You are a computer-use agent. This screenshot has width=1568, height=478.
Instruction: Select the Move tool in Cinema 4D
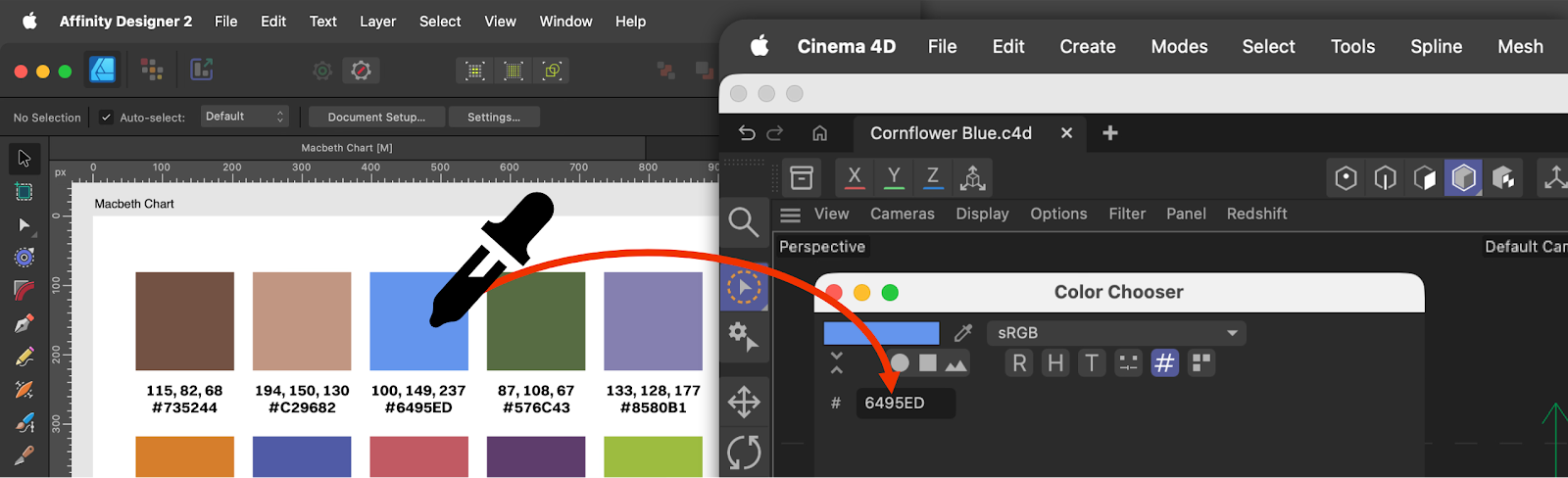pyautogui.click(x=744, y=402)
